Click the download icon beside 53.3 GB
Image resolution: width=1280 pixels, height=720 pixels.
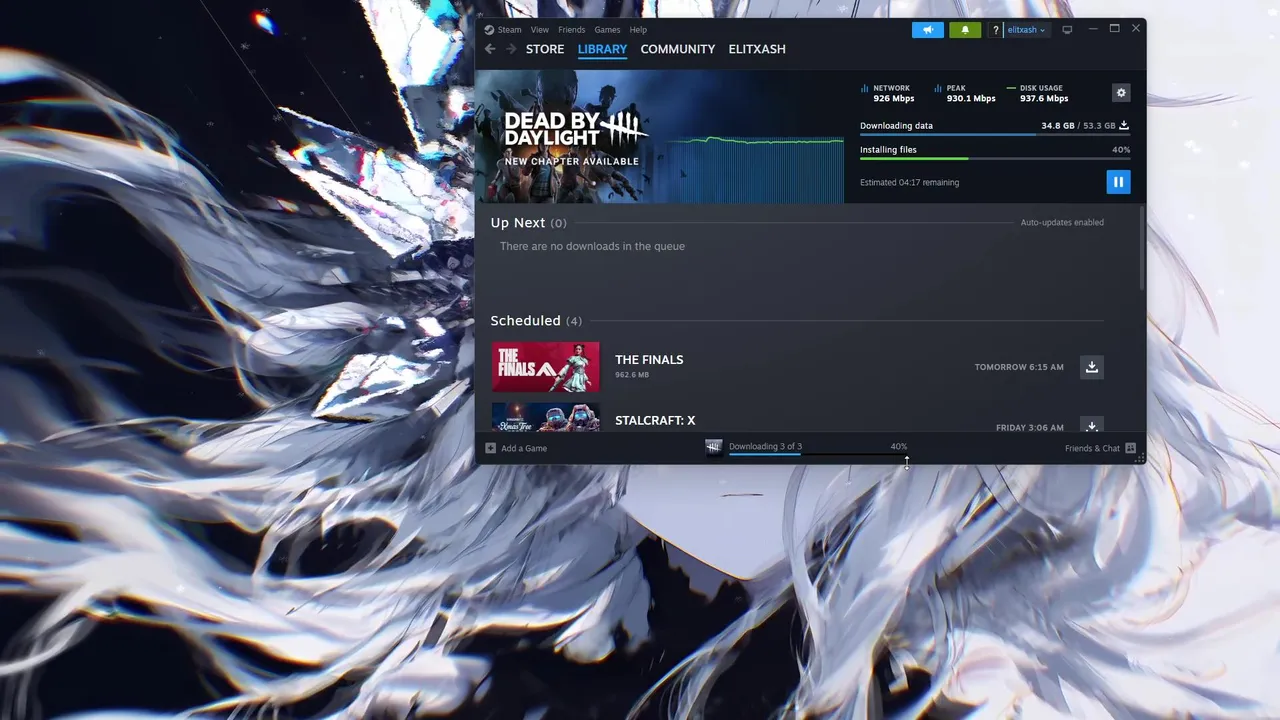coord(1124,126)
